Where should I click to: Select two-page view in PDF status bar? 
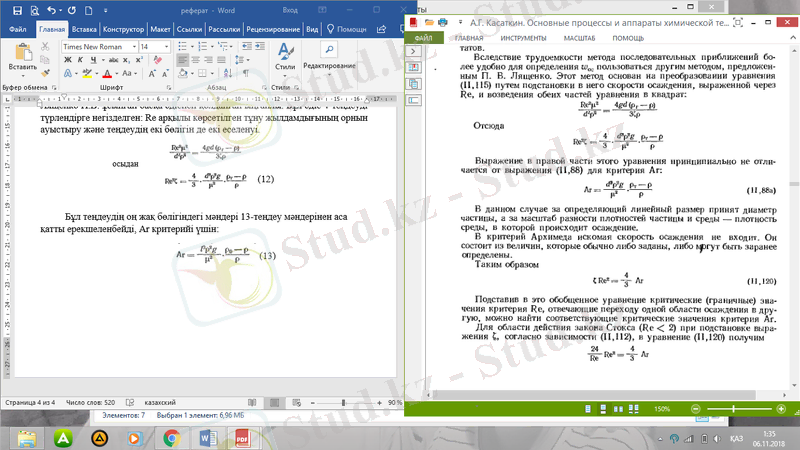click(x=618, y=409)
